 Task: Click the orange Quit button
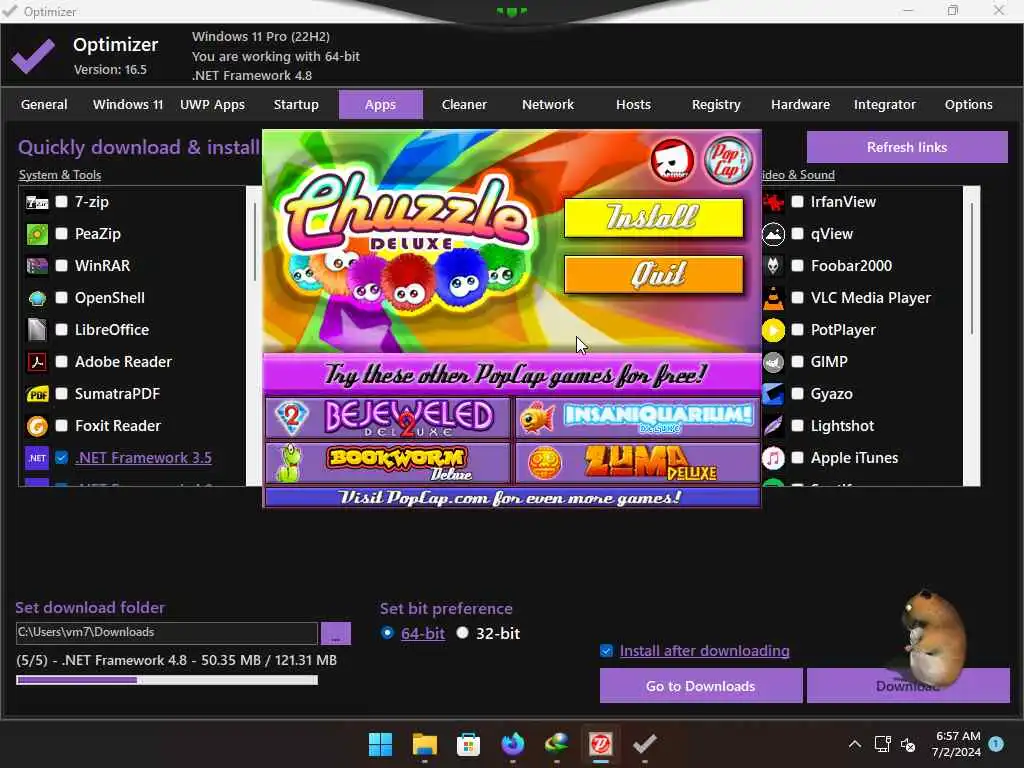pyautogui.click(x=653, y=274)
